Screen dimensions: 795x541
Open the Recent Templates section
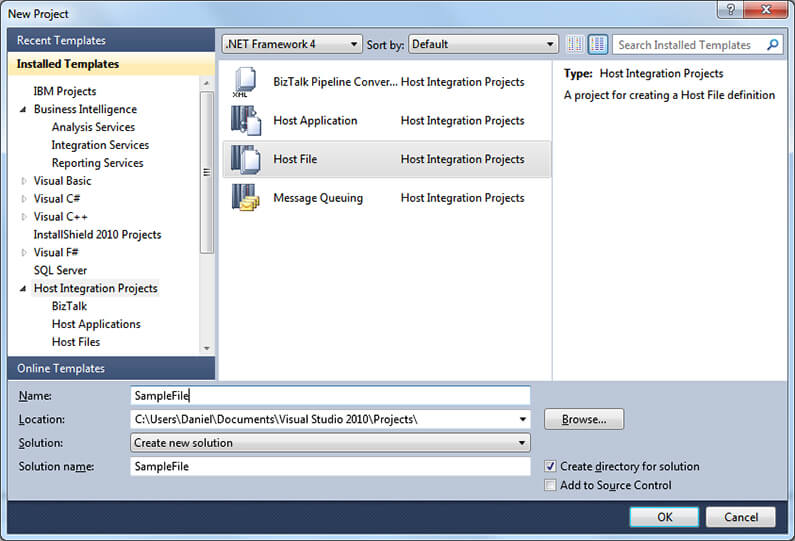point(112,40)
